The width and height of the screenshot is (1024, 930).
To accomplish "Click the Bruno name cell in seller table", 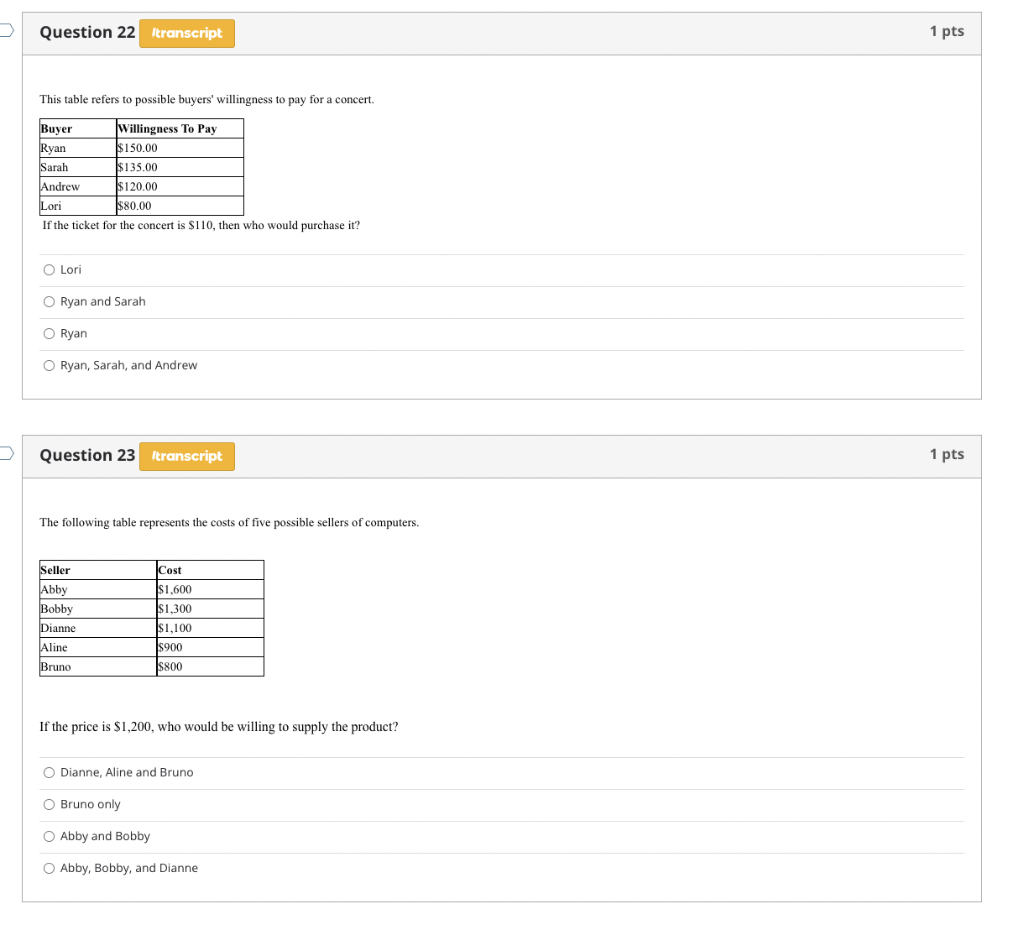I will pyautogui.click(x=98, y=667).
